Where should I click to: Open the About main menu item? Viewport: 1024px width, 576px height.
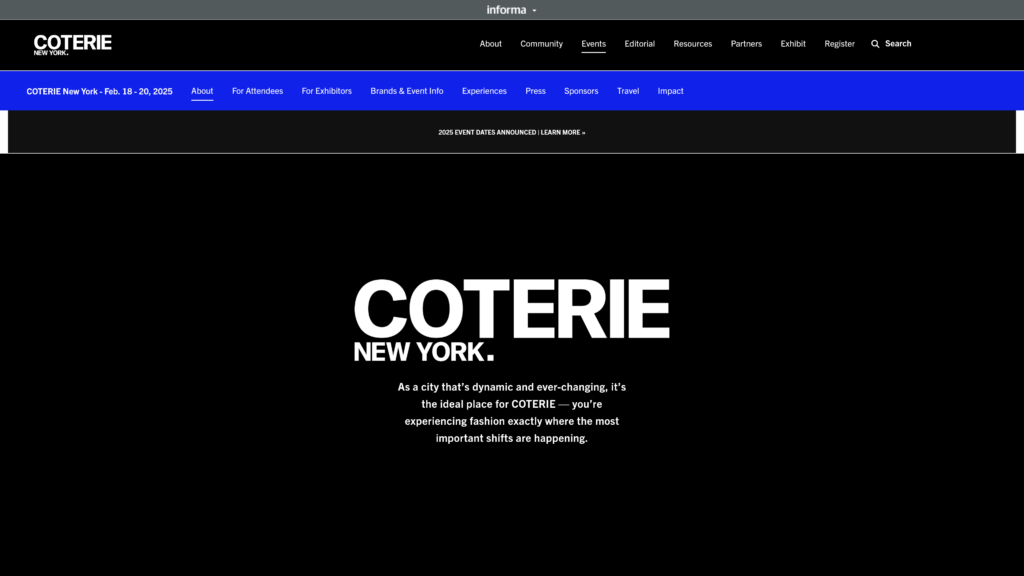pyautogui.click(x=490, y=44)
